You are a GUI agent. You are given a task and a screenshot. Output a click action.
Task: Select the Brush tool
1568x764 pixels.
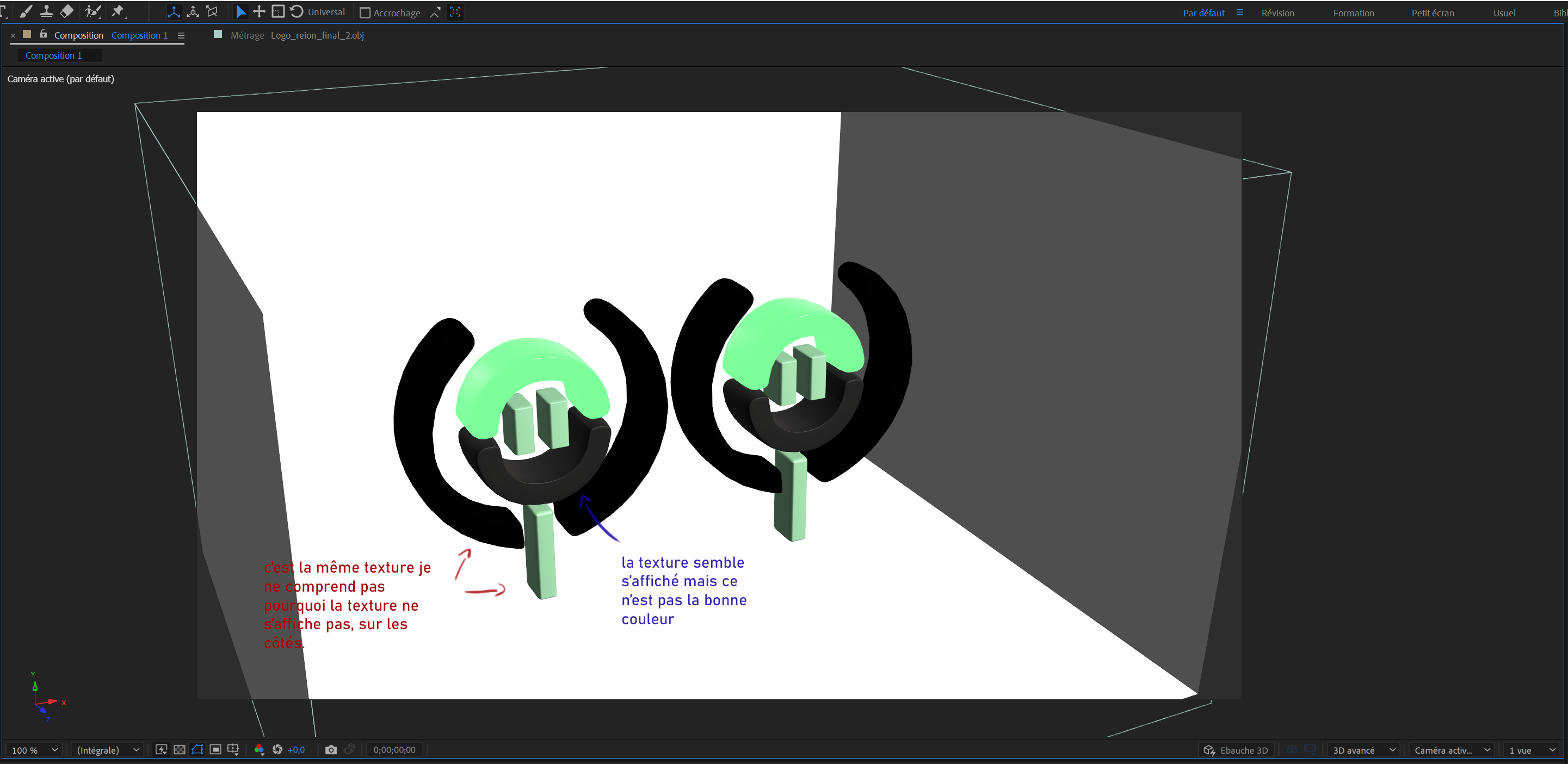(26, 11)
